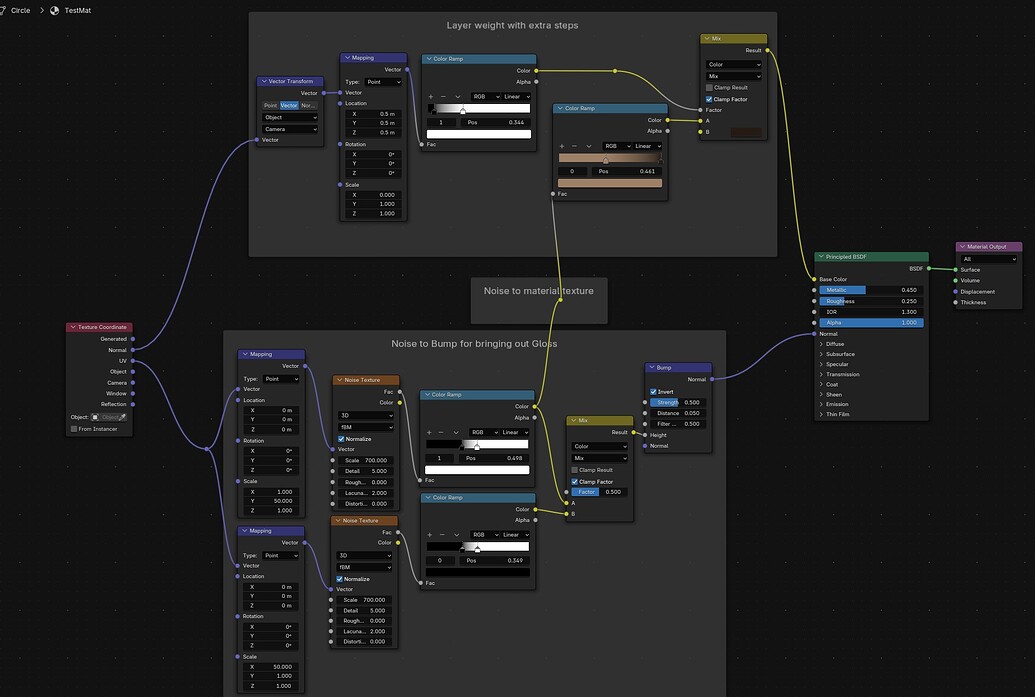Open ramp tools chevron on Color Ramp Pos 0.461
Viewport: 1035px width, 697px height.
(x=588, y=146)
